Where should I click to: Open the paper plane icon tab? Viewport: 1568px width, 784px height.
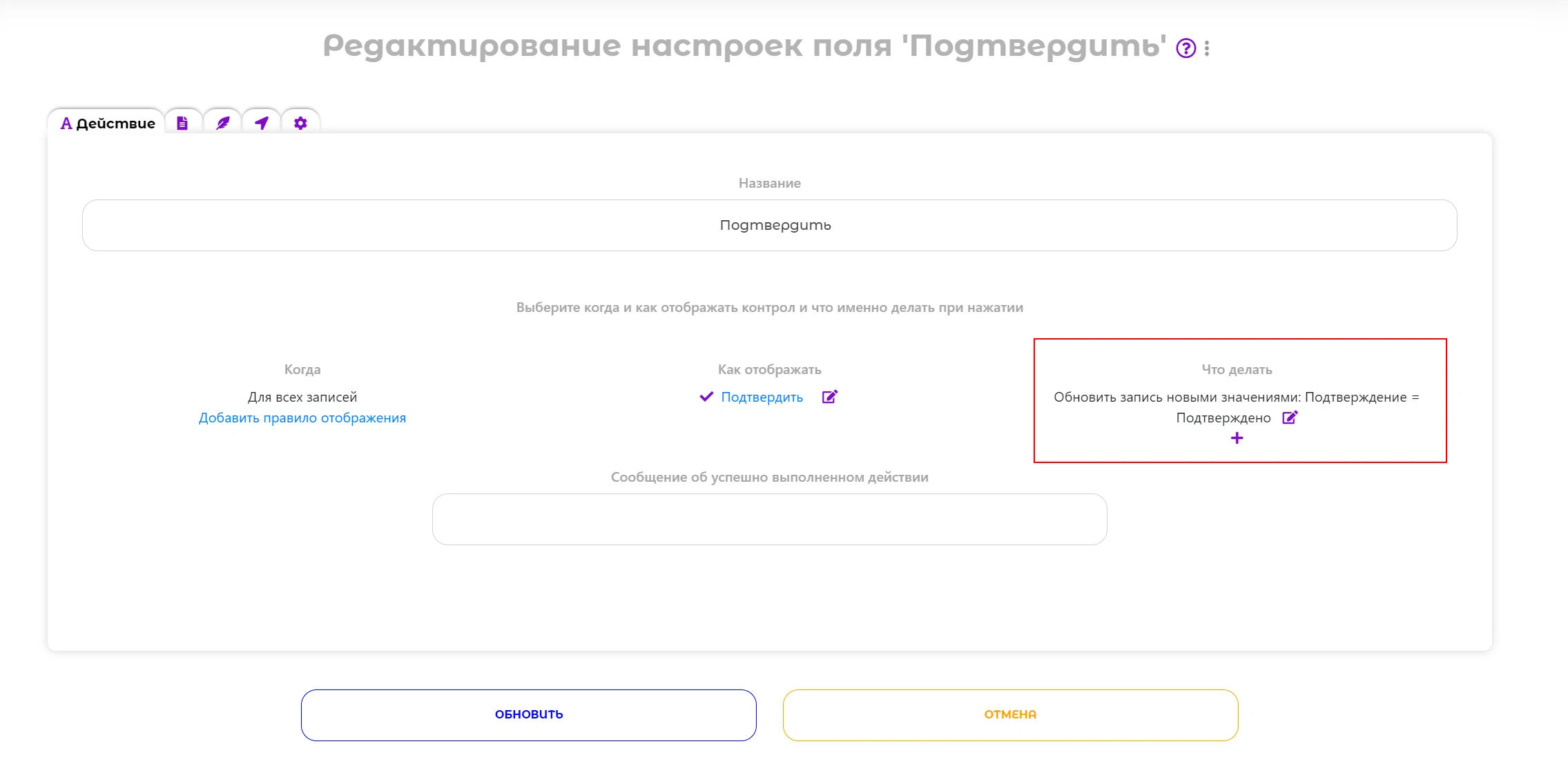[261, 123]
